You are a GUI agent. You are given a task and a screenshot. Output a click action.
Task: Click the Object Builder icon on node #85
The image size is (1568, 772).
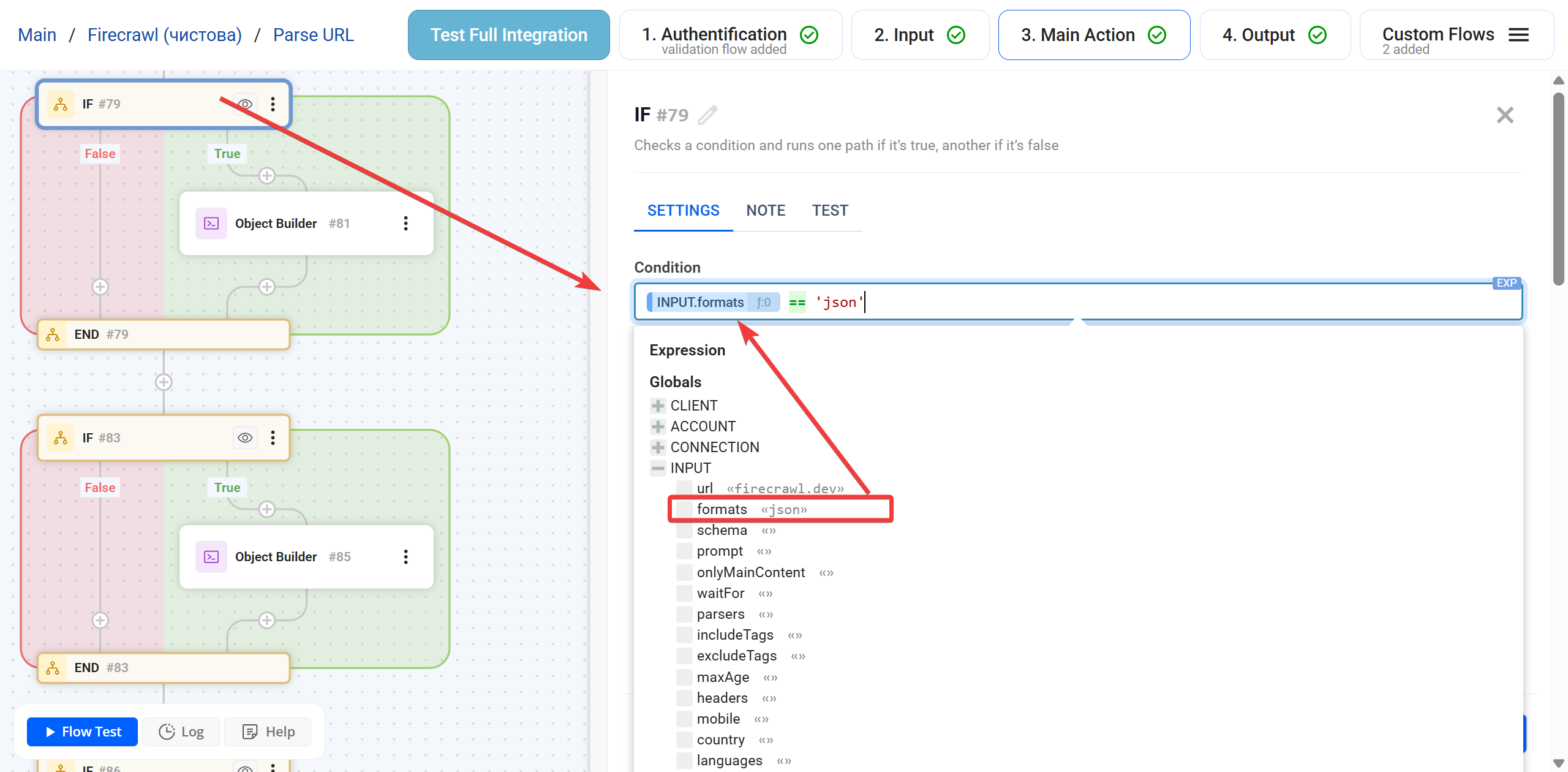click(211, 557)
